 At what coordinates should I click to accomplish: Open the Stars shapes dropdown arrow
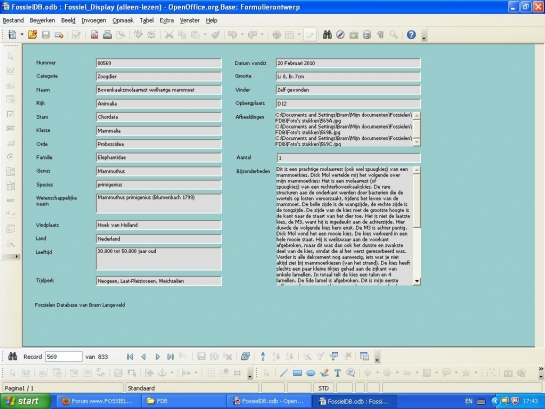[476, 373]
